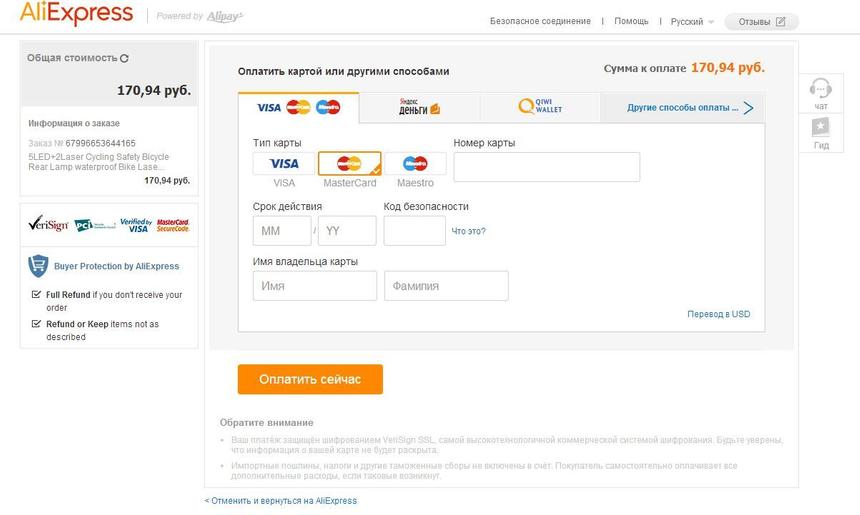Expand Другие способы оплаты options

pos(690,107)
